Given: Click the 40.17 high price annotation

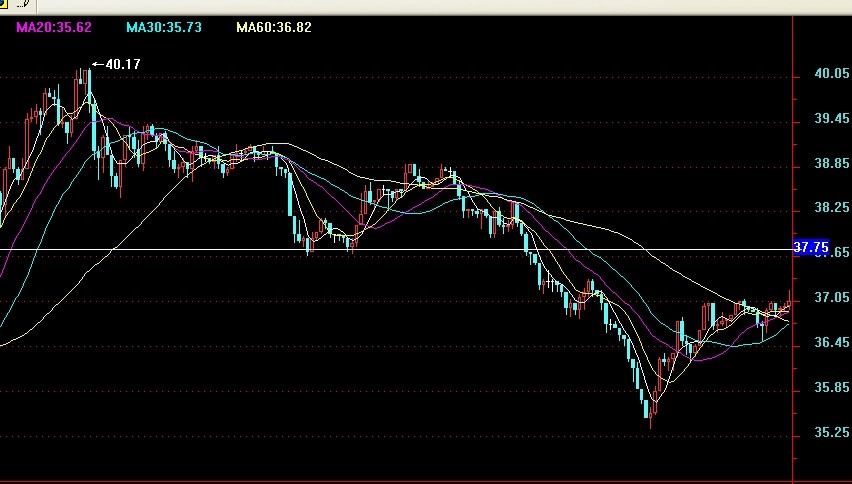Looking at the screenshot, I should (x=122, y=64).
